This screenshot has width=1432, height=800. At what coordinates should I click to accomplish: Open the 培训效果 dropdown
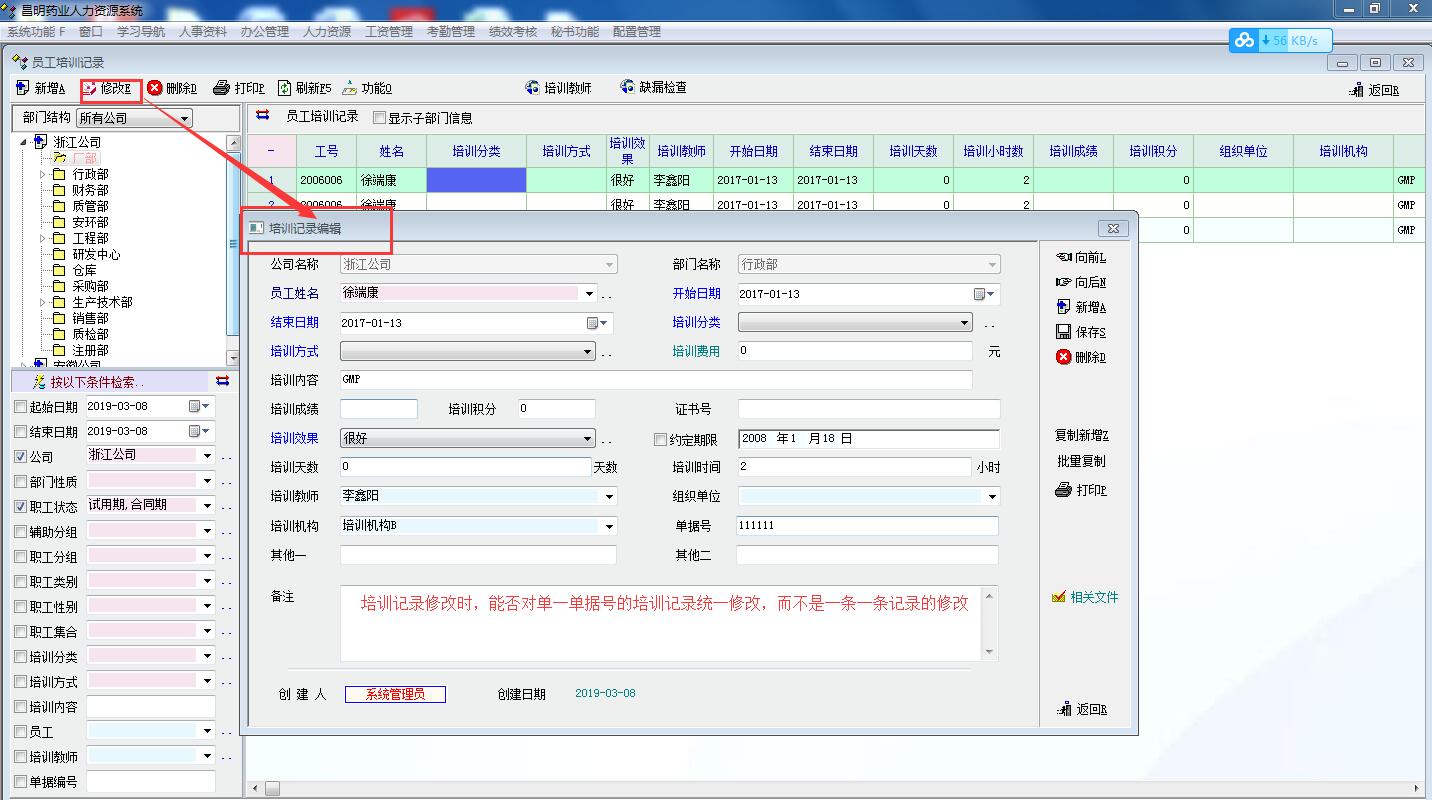588,439
